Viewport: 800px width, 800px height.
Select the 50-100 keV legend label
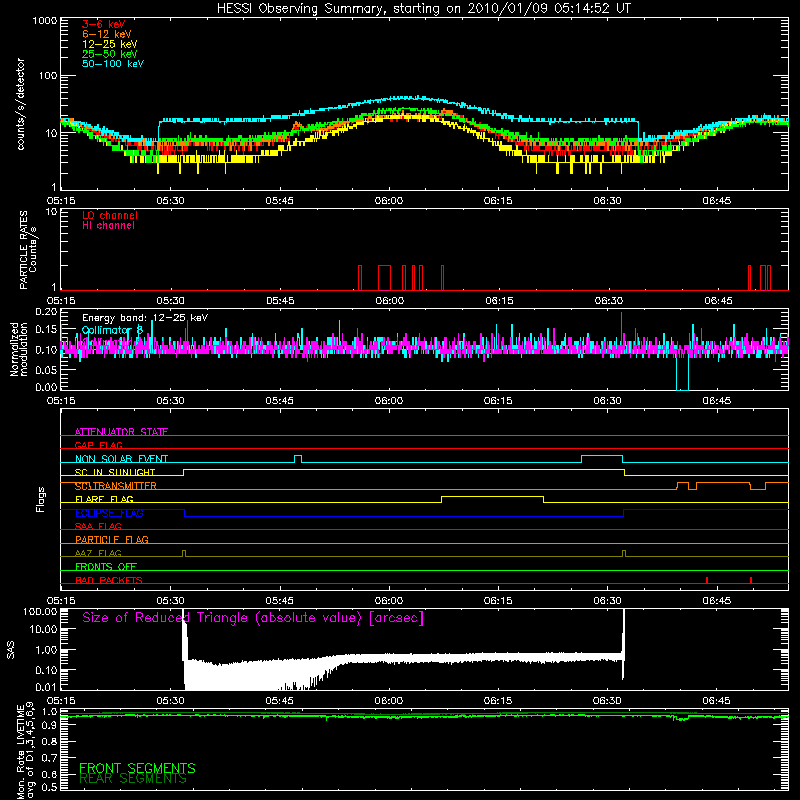point(113,64)
